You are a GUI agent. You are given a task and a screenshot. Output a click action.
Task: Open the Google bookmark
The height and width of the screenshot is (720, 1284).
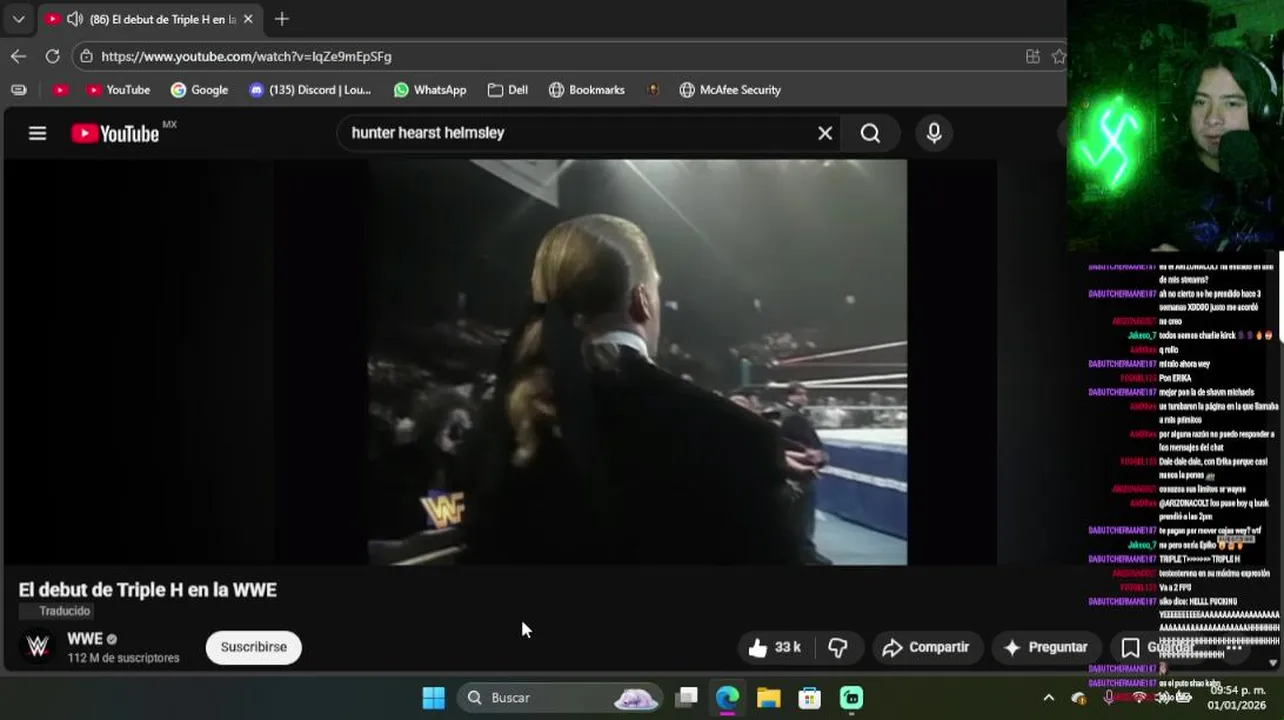point(199,90)
